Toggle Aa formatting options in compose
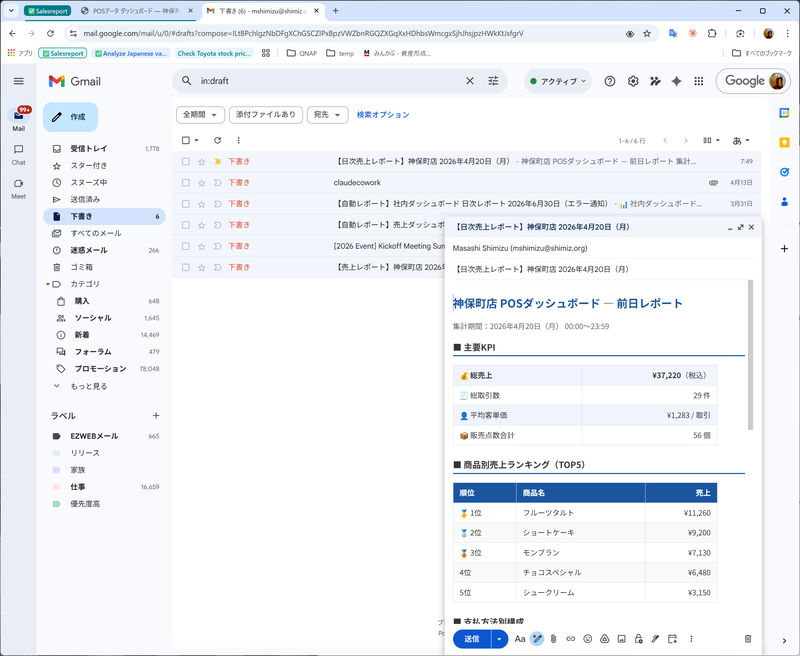800x656 pixels. pyautogui.click(x=520, y=639)
